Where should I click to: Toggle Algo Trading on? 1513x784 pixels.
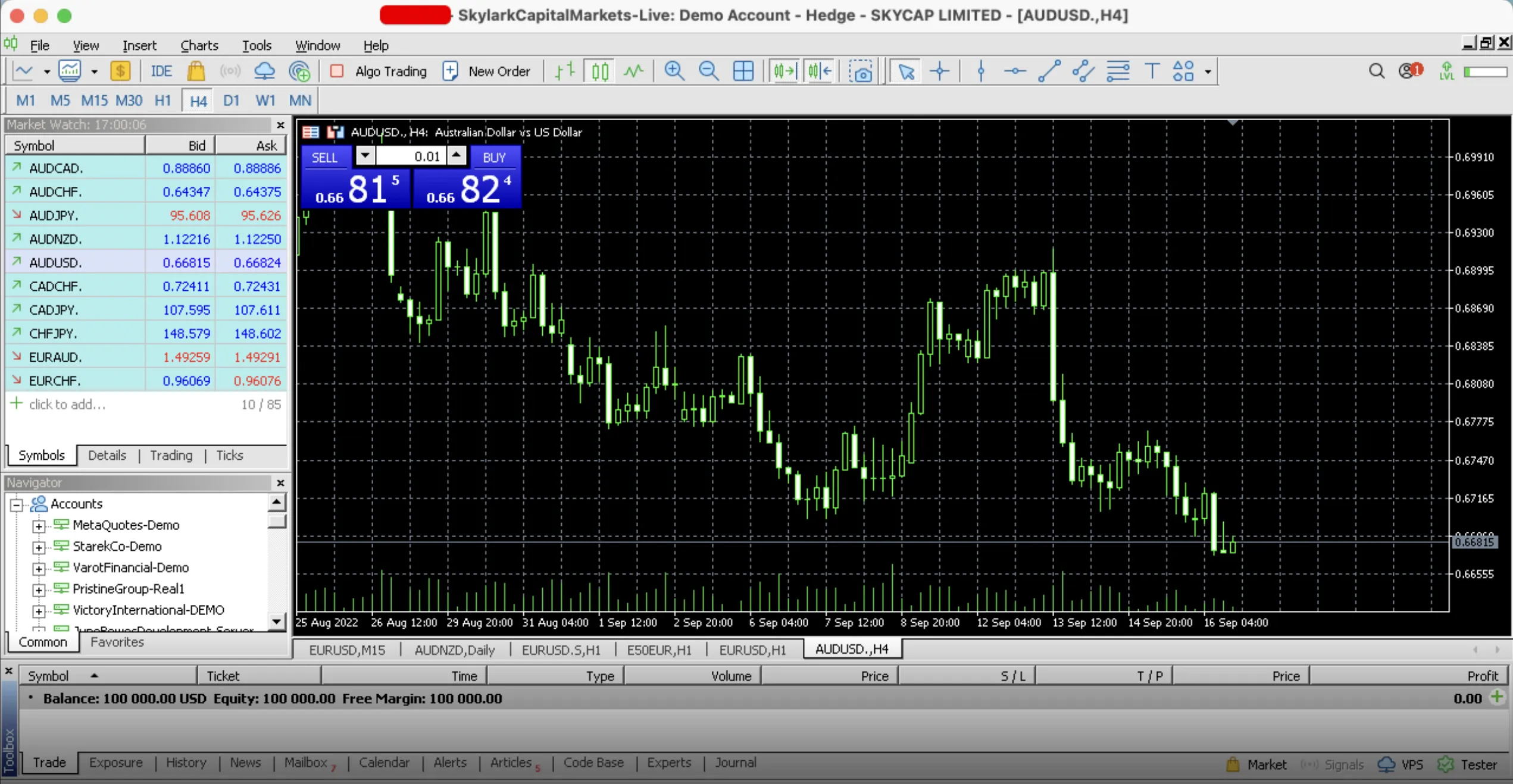click(x=379, y=71)
